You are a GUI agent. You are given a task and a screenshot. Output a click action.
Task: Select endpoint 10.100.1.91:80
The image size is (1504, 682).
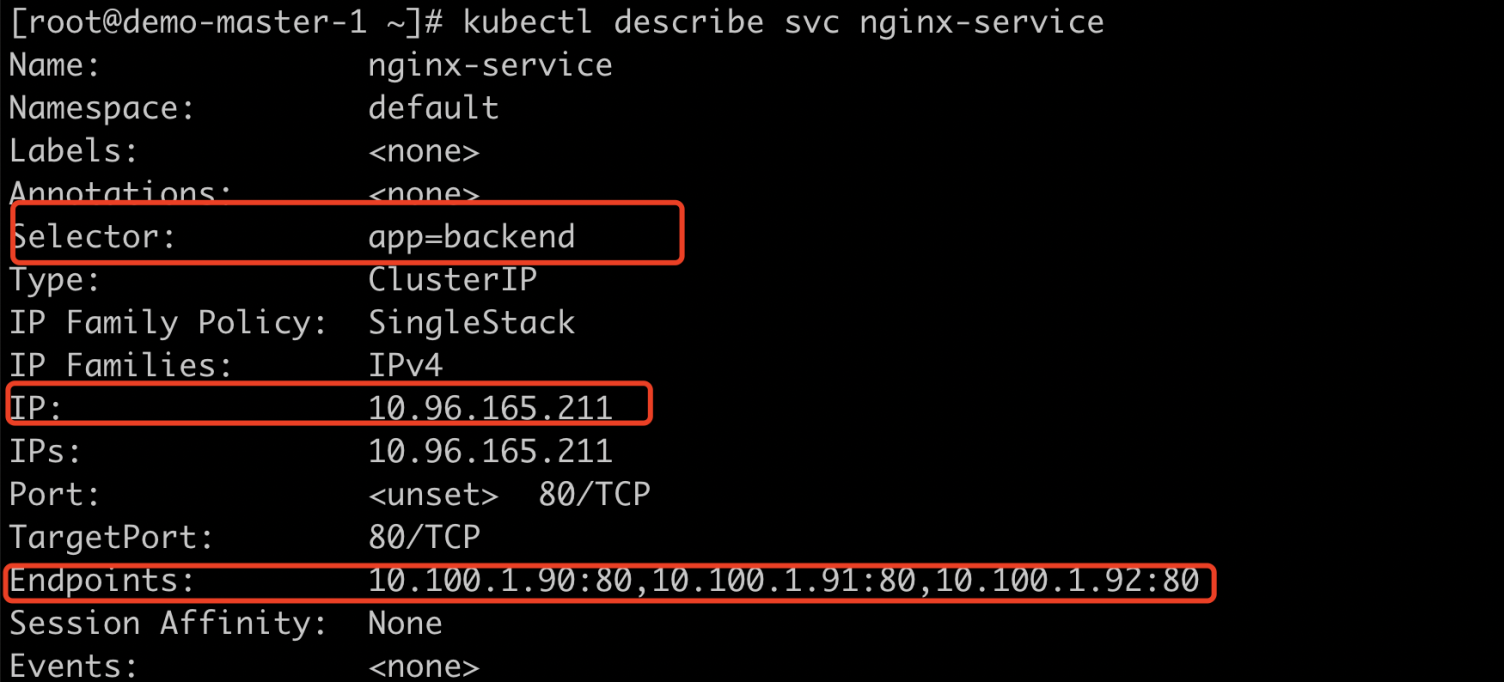pos(783,580)
